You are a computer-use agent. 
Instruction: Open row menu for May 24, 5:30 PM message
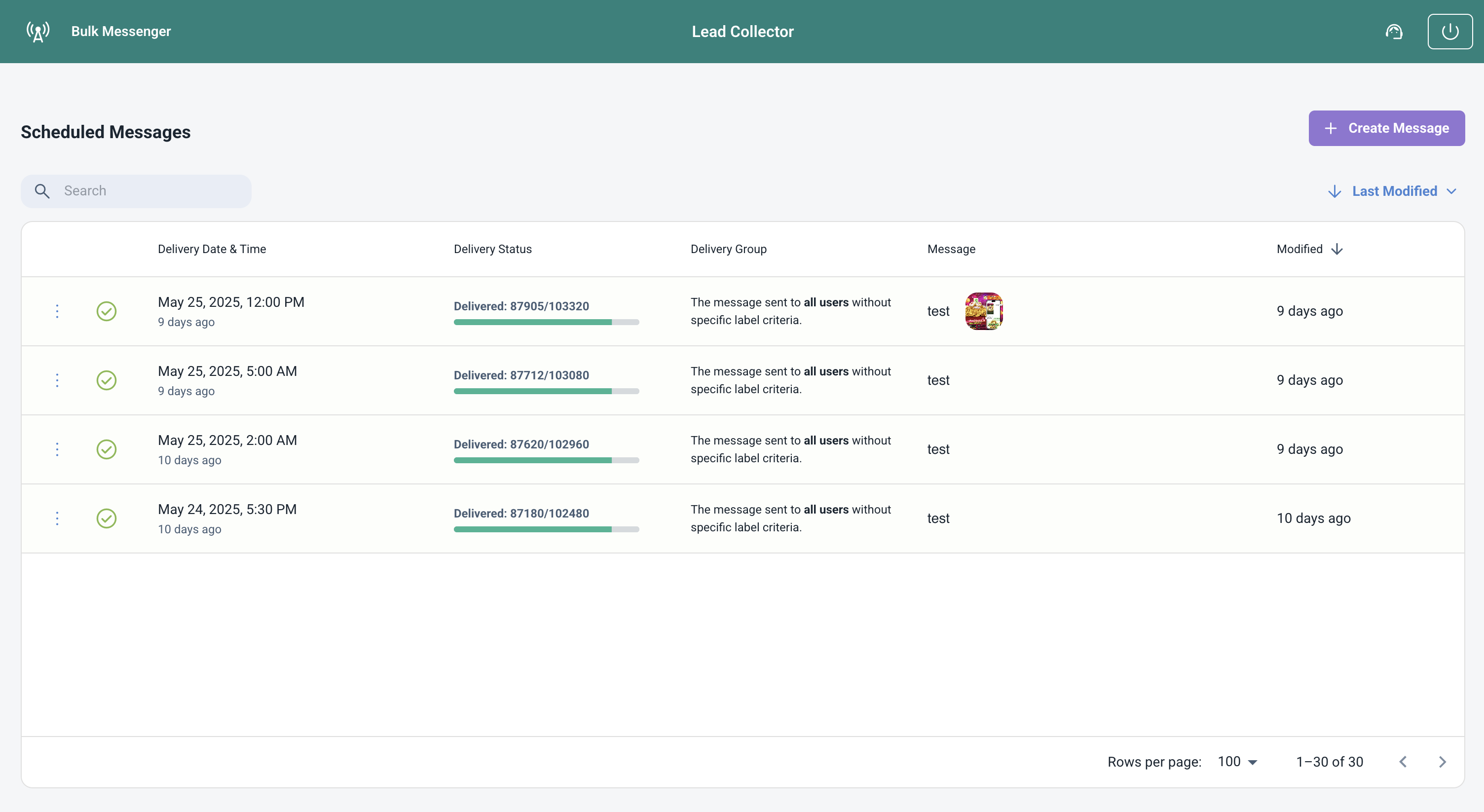click(57, 518)
